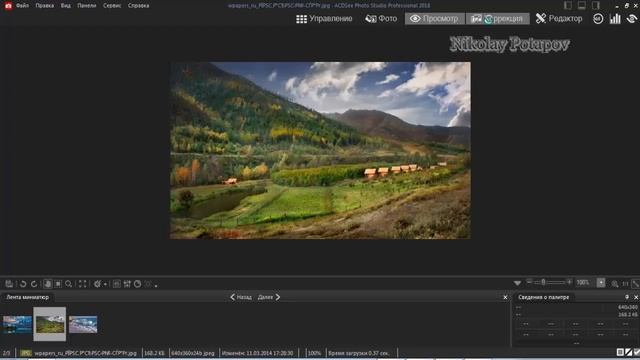Adjust the zoom slider handle

(x=543, y=282)
